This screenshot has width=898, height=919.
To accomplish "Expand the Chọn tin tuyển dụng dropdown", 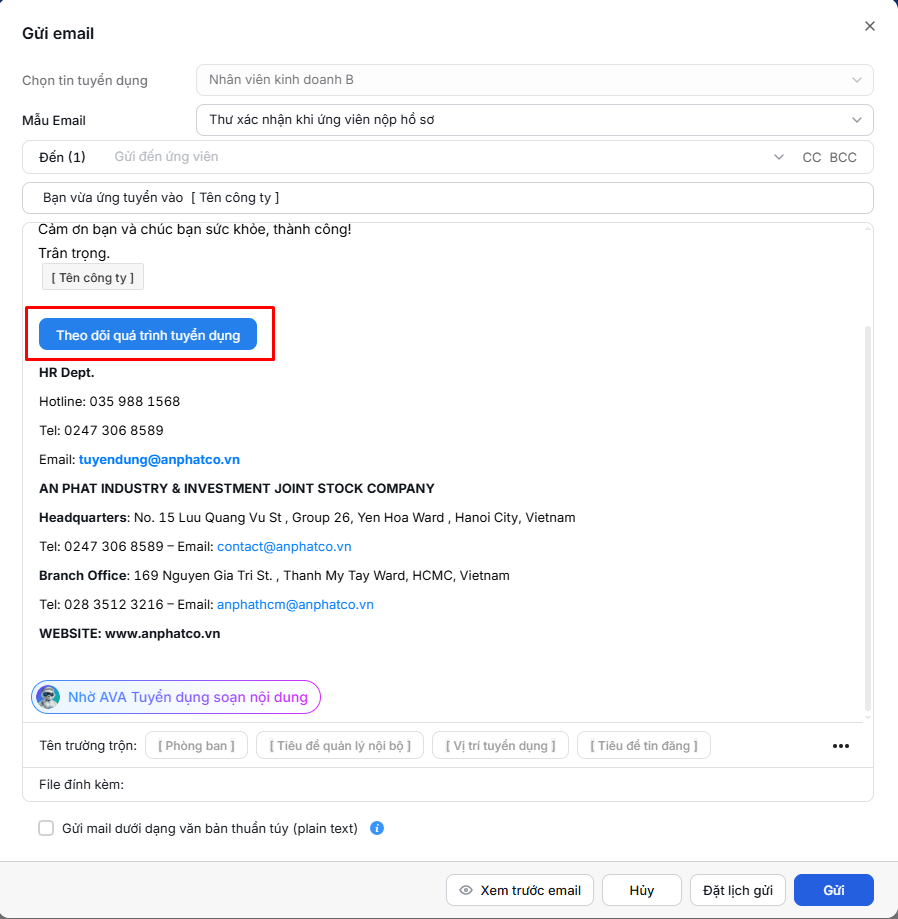I will (x=856, y=80).
